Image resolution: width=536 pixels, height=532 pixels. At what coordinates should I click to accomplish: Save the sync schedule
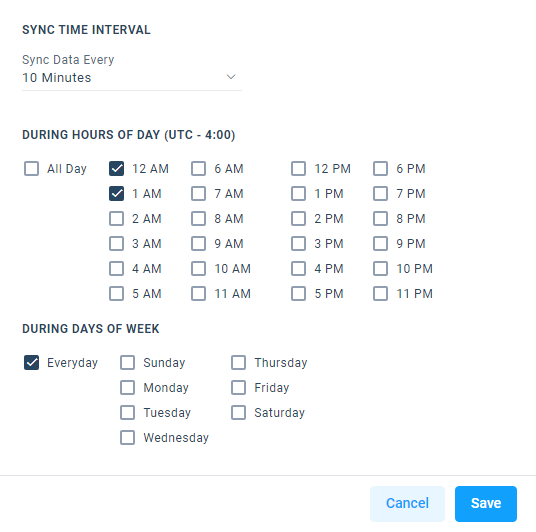(486, 504)
